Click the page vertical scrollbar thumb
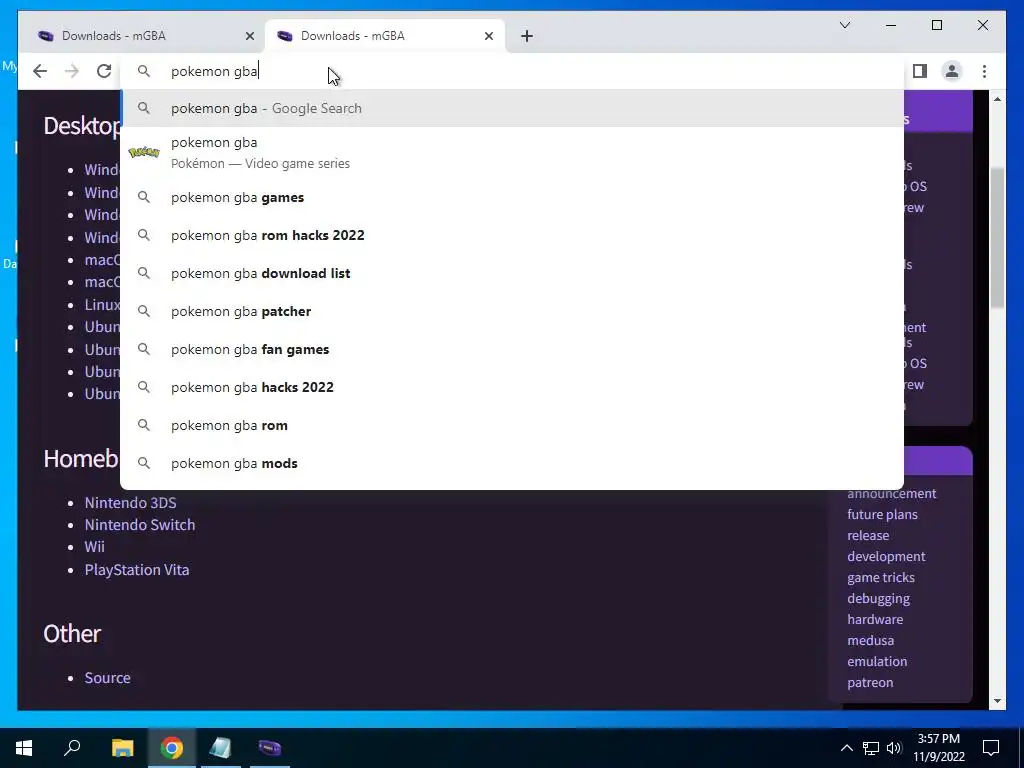Viewport: 1024px width, 768px height. (x=997, y=238)
